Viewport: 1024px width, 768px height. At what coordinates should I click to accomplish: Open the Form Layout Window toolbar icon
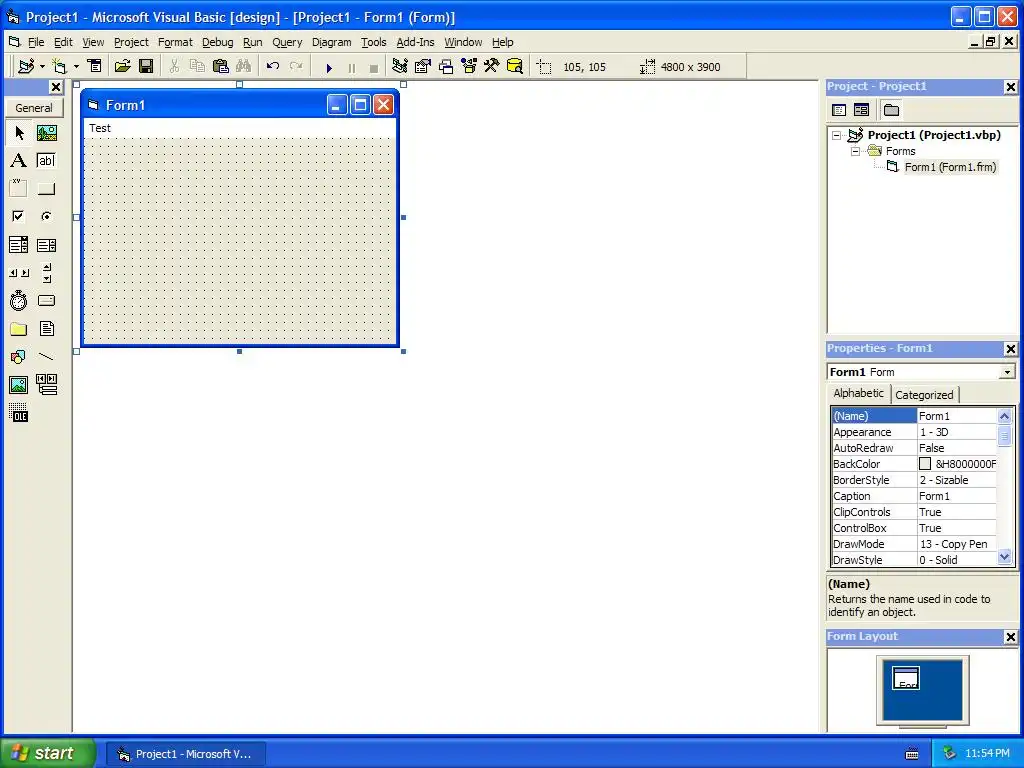tap(446, 67)
